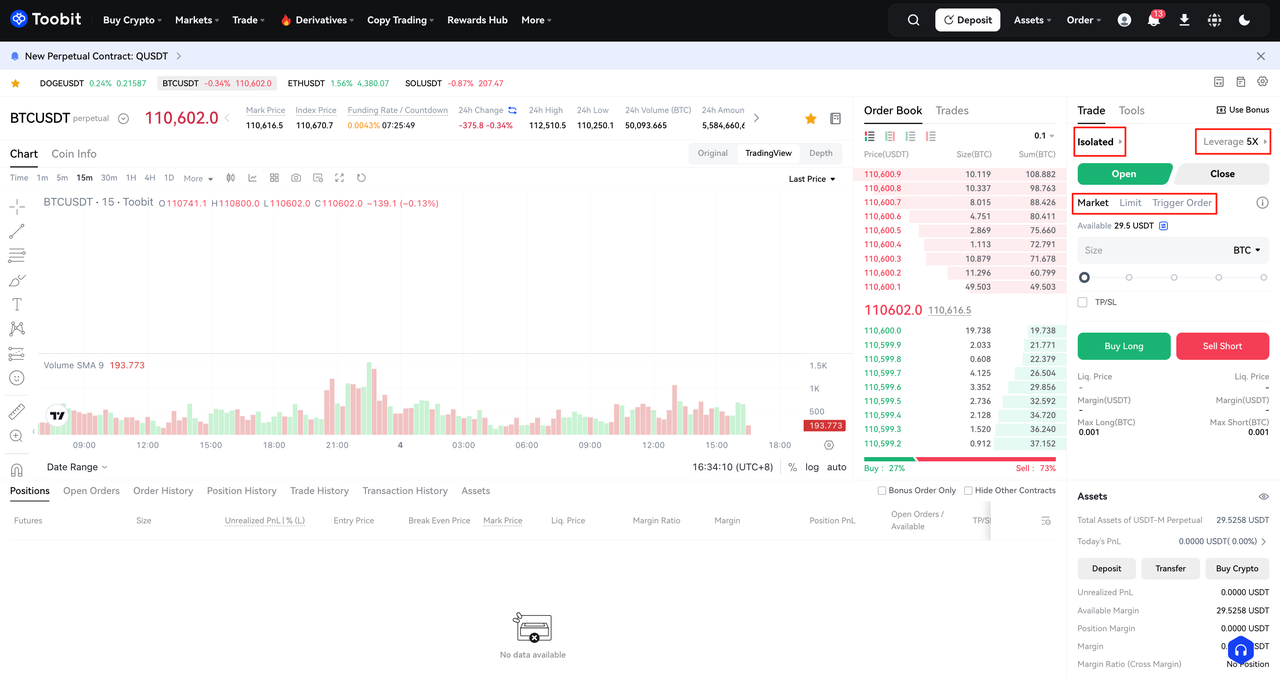The image size is (1280, 678).
Task: Open the Last Price dropdown
Action: tap(812, 179)
